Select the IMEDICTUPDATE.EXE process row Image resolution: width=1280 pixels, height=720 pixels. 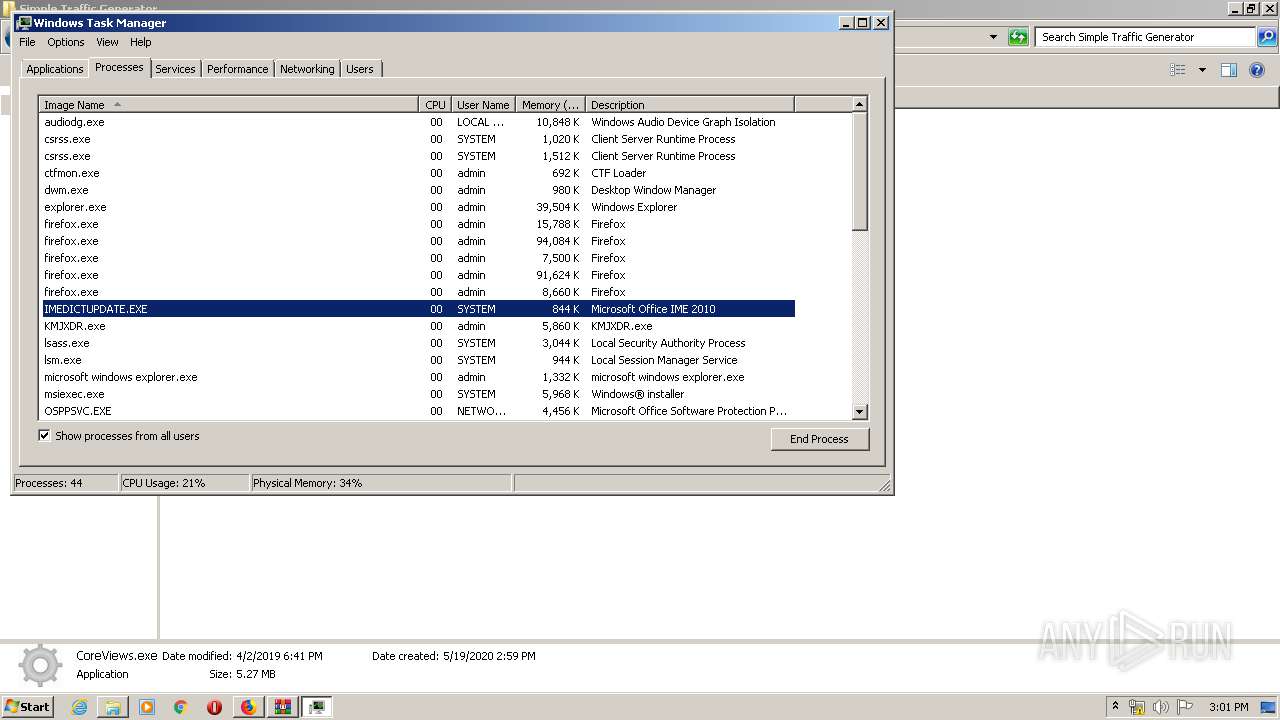click(418, 309)
